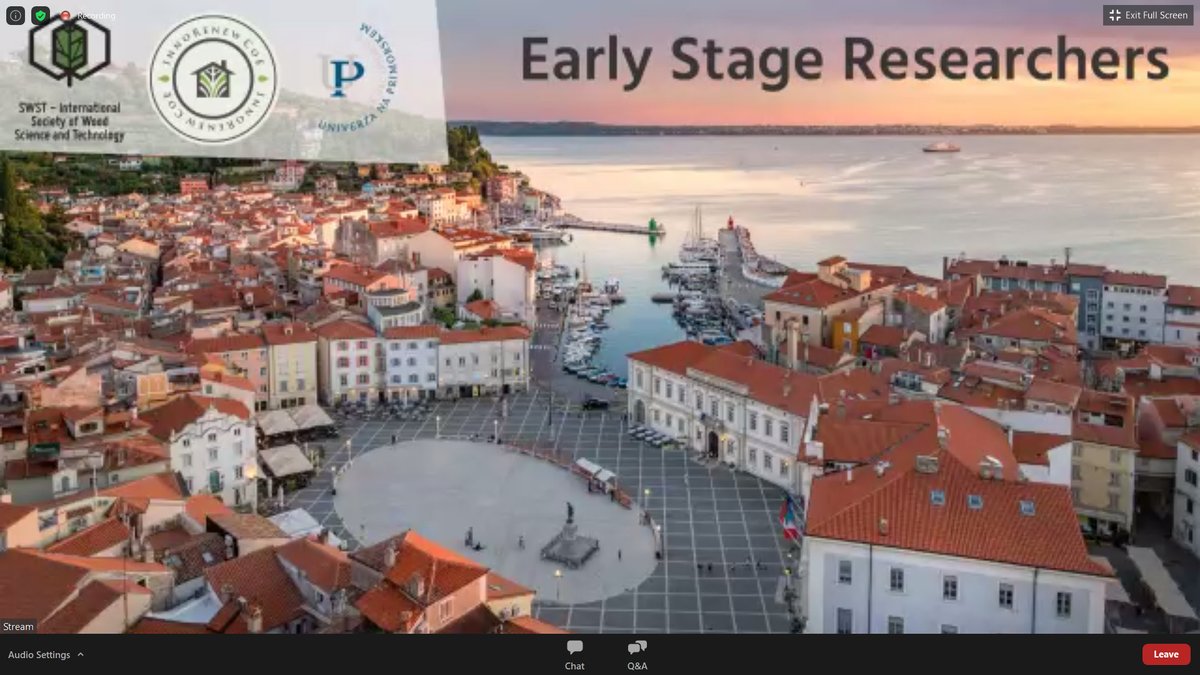Screen dimensions: 1200x675
Task: Open Audio Settings
Action: click(39, 655)
